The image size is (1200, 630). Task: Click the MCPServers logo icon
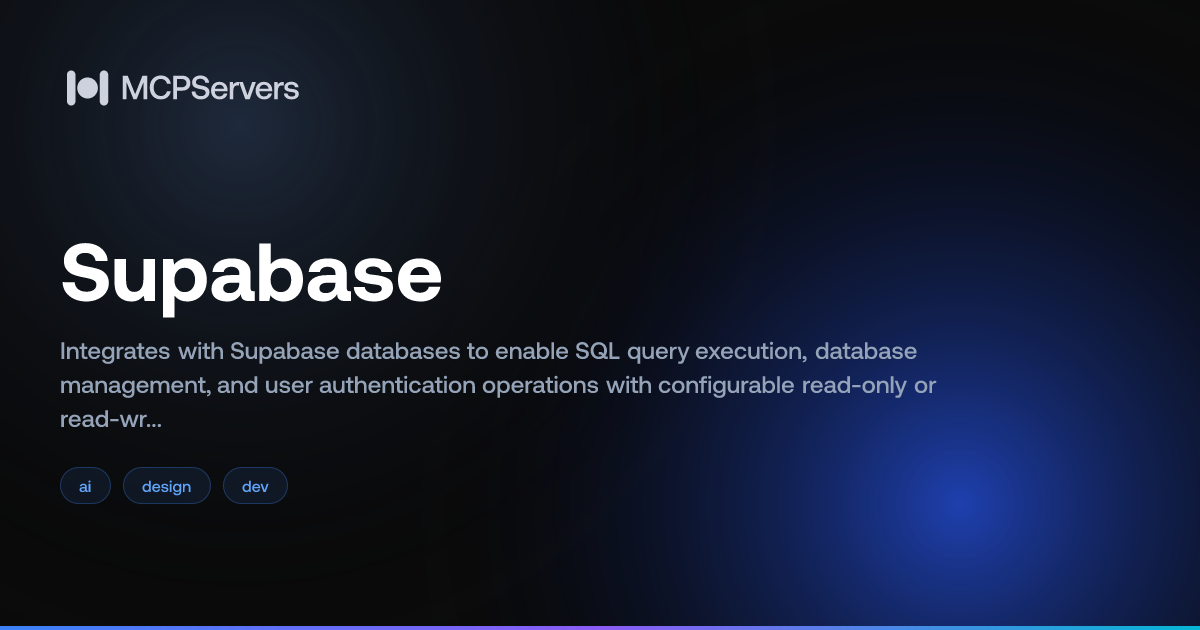pyautogui.click(x=87, y=88)
